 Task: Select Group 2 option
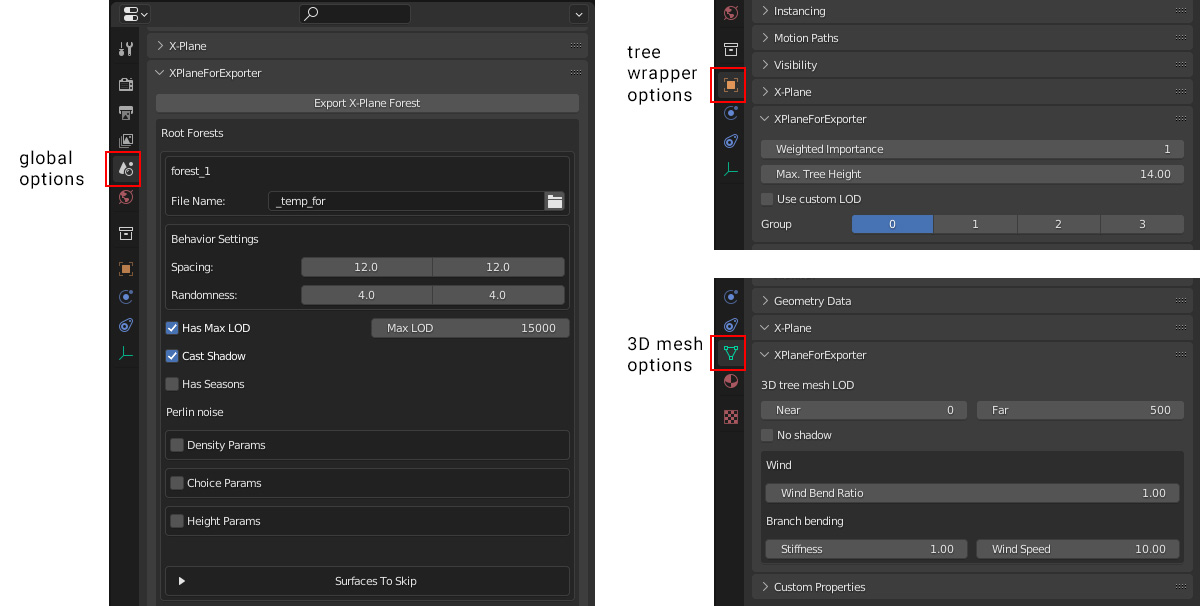[1058, 225]
